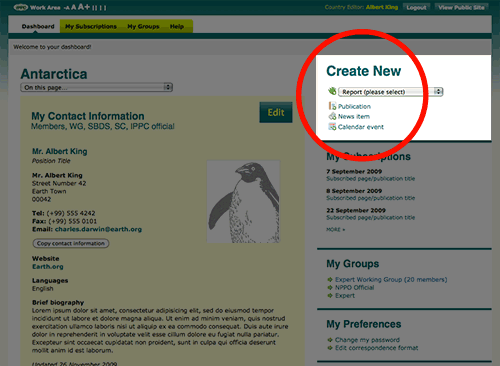The width and height of the screenshot is (500, 366).
Task: Decrease text size with -A
Action: click(x=67, y=8)
